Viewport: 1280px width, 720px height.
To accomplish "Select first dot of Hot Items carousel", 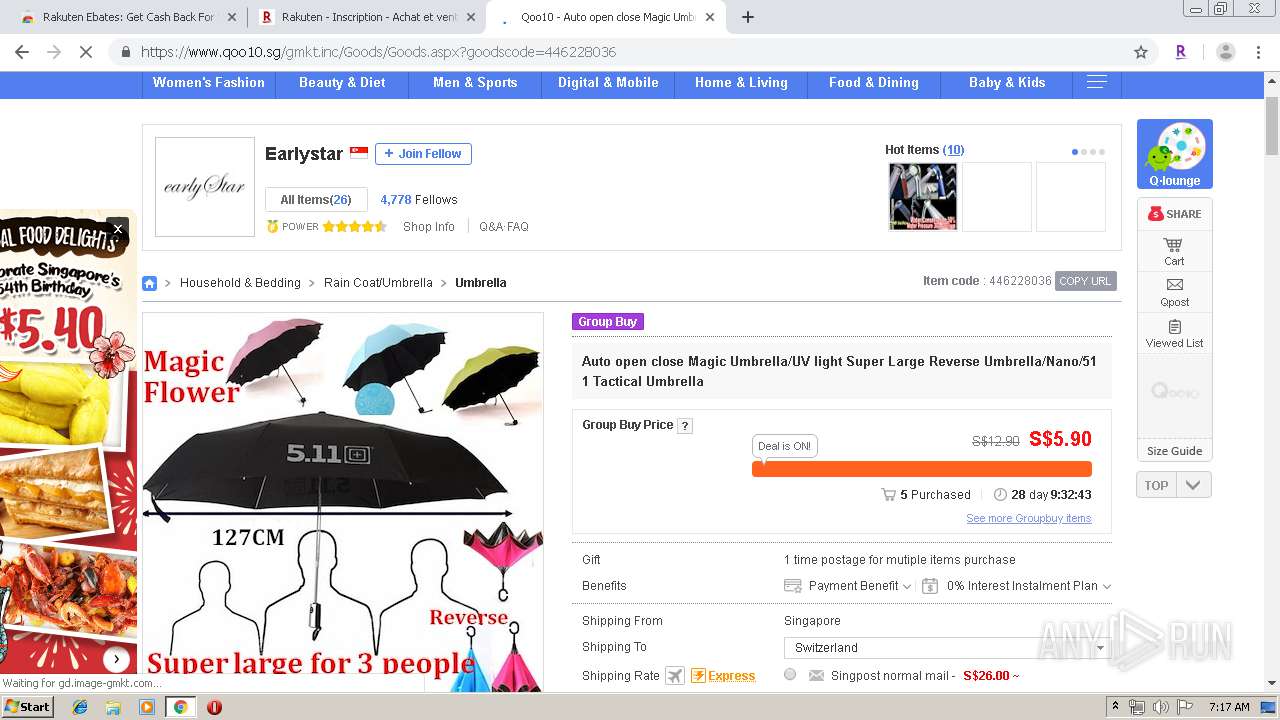I will (x=1075, y=152).
